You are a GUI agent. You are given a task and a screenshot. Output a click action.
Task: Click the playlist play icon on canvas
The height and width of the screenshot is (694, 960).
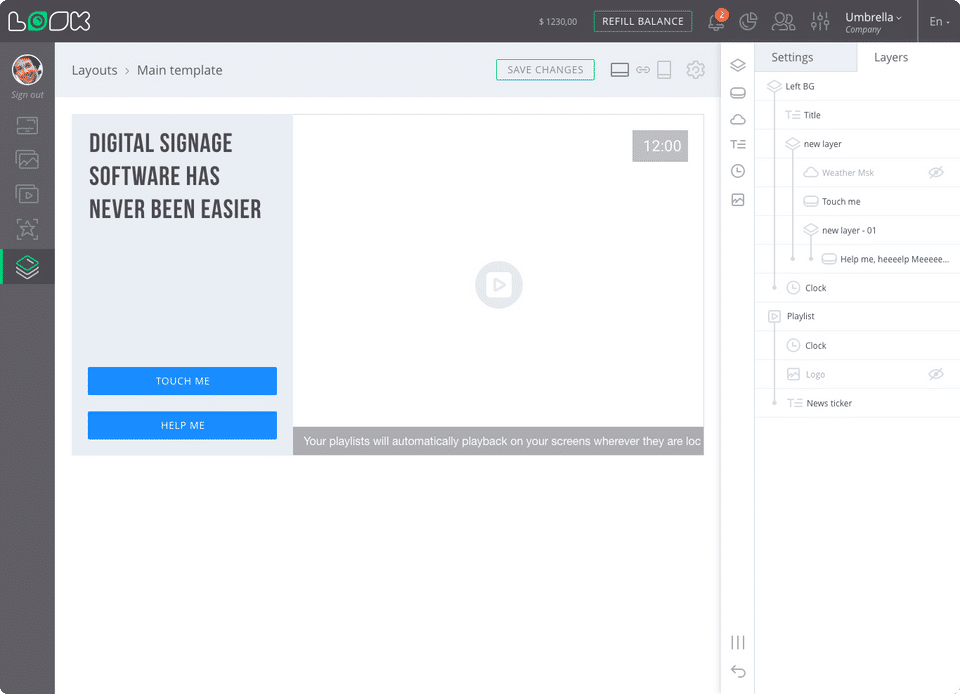[499, 285]
